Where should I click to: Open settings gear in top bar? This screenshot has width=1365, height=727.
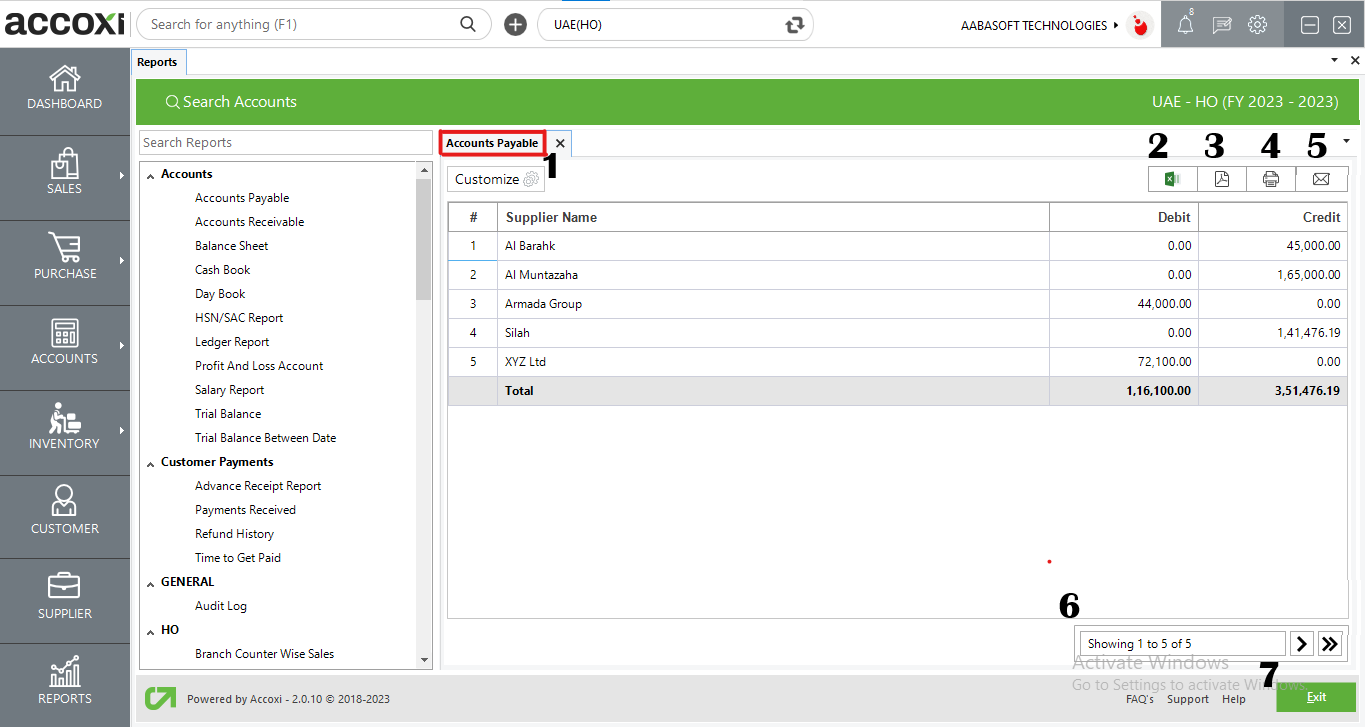click(1258, 26)
